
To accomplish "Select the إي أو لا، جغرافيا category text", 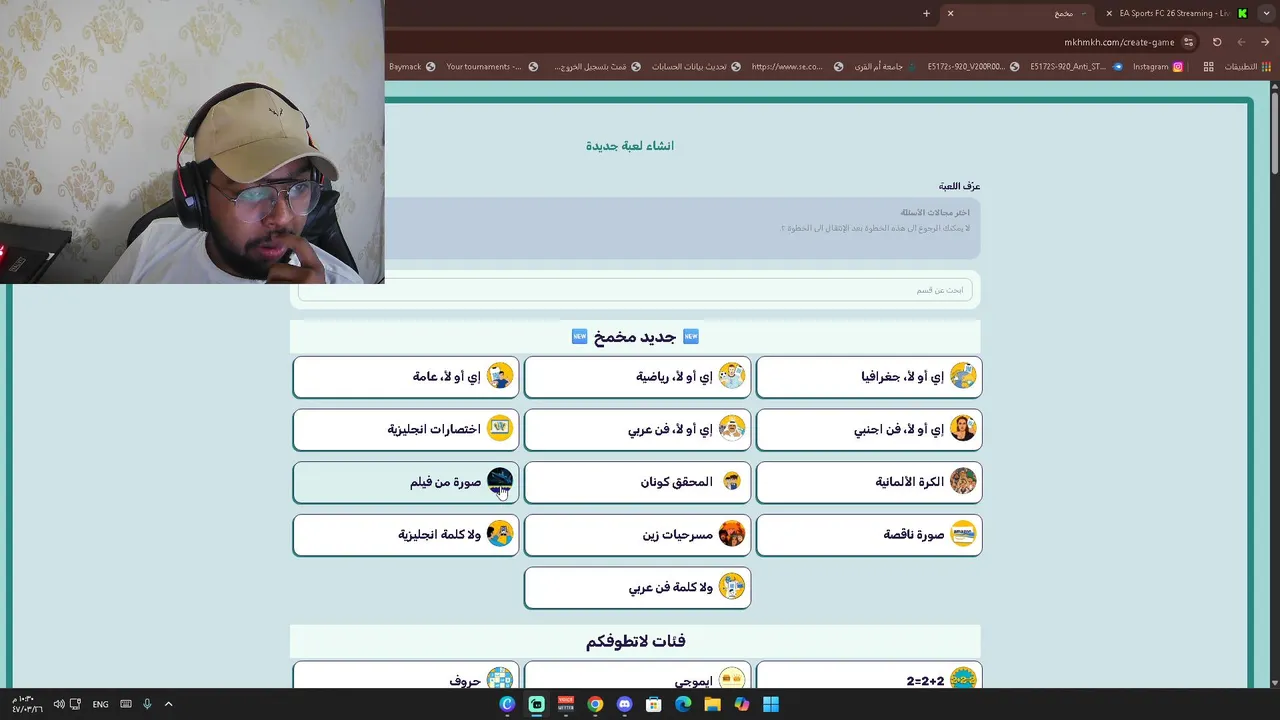I will 902,377.
